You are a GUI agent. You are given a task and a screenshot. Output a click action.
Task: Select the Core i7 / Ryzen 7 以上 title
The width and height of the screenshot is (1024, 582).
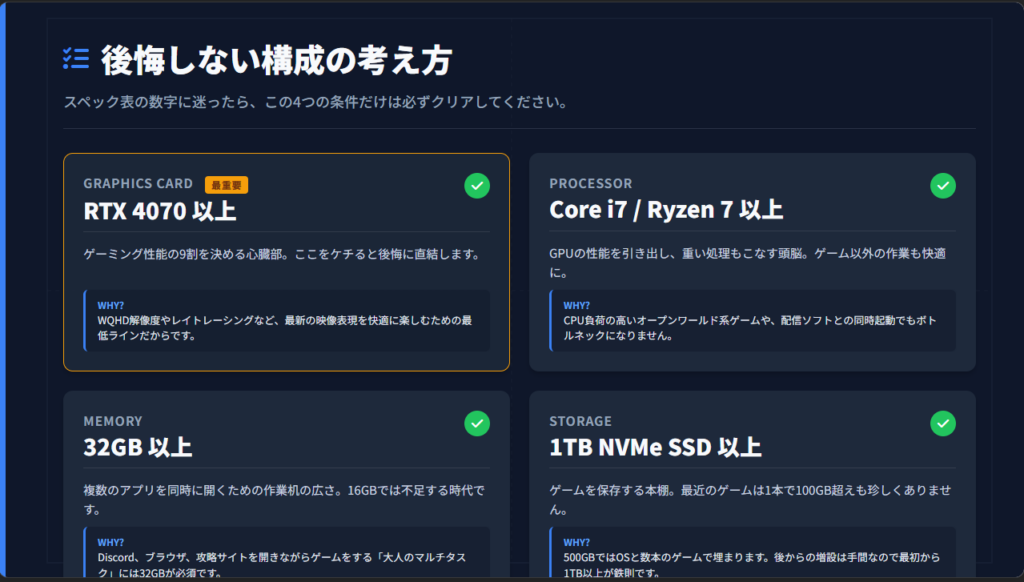(x=666, y=211)
